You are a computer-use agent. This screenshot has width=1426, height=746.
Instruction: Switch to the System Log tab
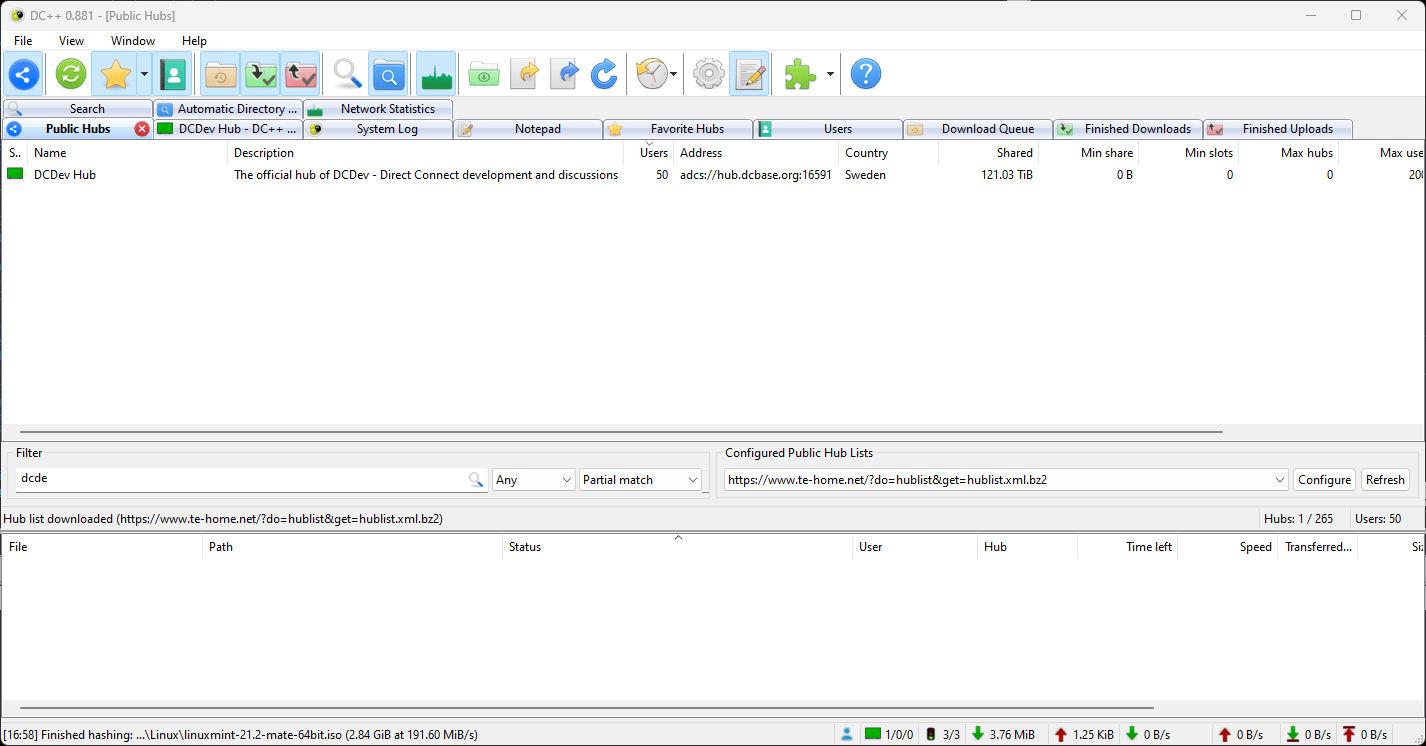(378, 129)
